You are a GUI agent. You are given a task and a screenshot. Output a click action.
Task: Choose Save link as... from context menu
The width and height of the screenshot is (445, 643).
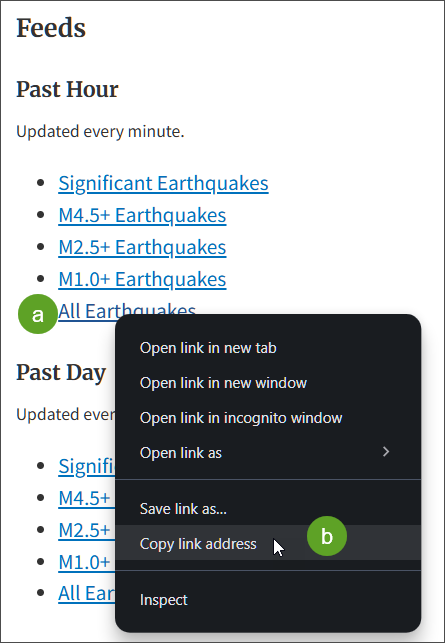[268, 509]
